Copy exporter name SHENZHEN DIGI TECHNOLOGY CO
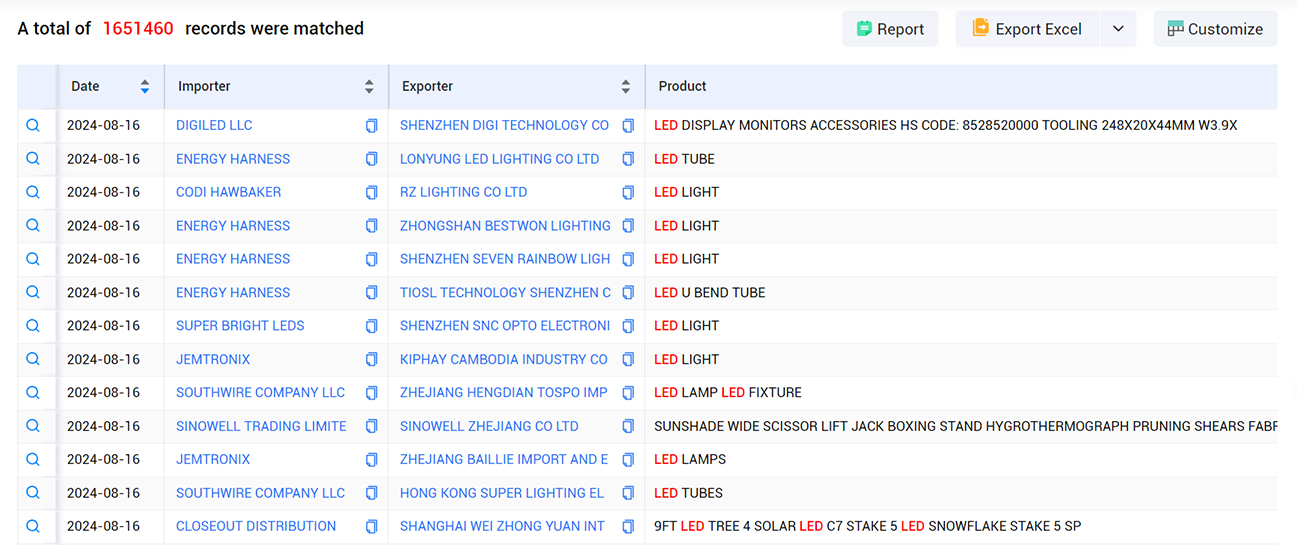Viewport: 1297px width, 545px height. pos(628,126)
